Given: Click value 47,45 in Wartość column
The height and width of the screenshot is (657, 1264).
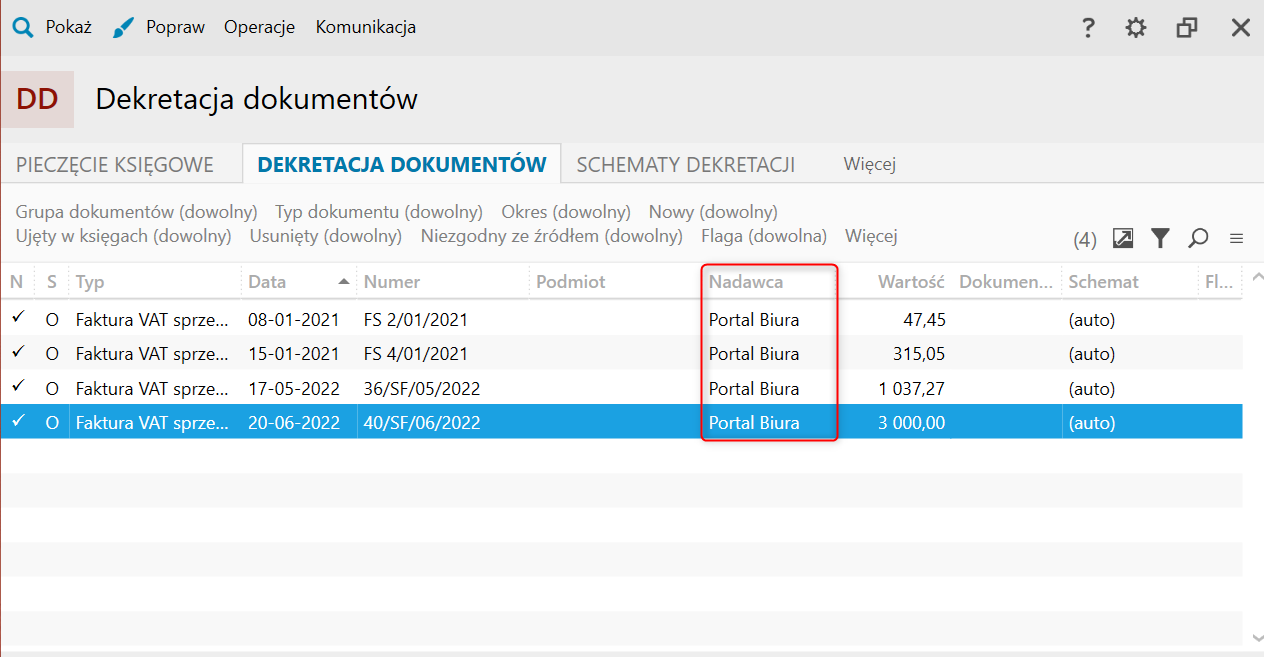Looking at the screenshot, I should [922, 320].
